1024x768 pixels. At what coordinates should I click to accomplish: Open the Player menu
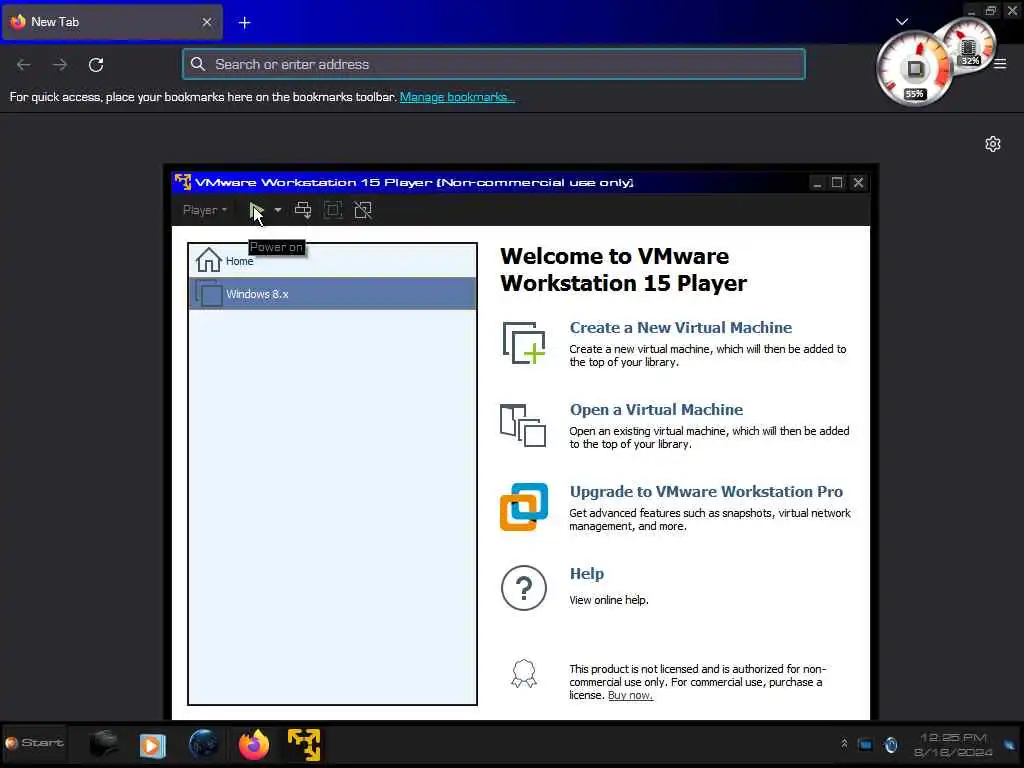pyautogui.click(x=204, y=210)
